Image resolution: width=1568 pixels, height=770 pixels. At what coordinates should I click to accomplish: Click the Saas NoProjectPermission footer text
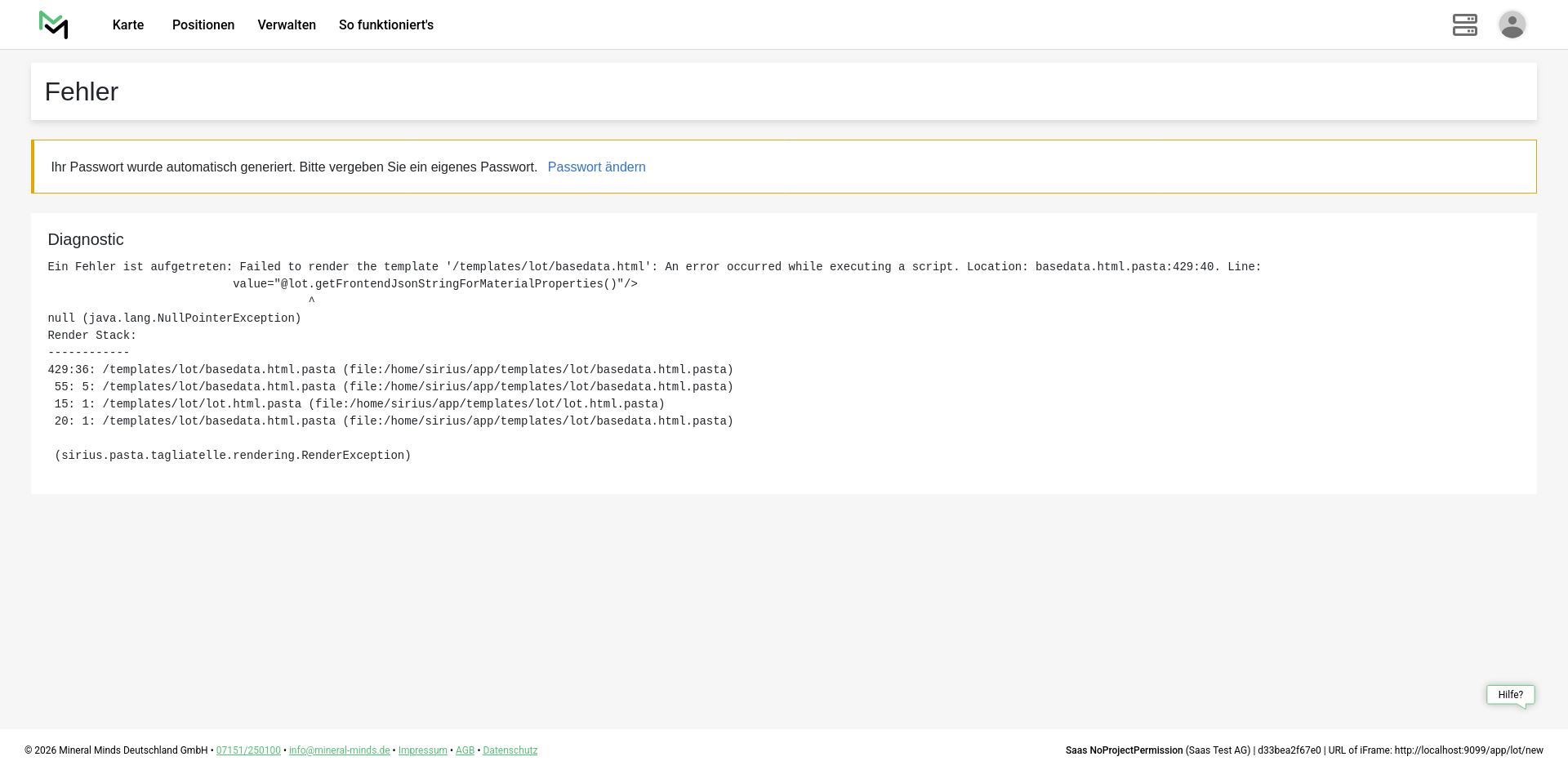coord(1124,750)
